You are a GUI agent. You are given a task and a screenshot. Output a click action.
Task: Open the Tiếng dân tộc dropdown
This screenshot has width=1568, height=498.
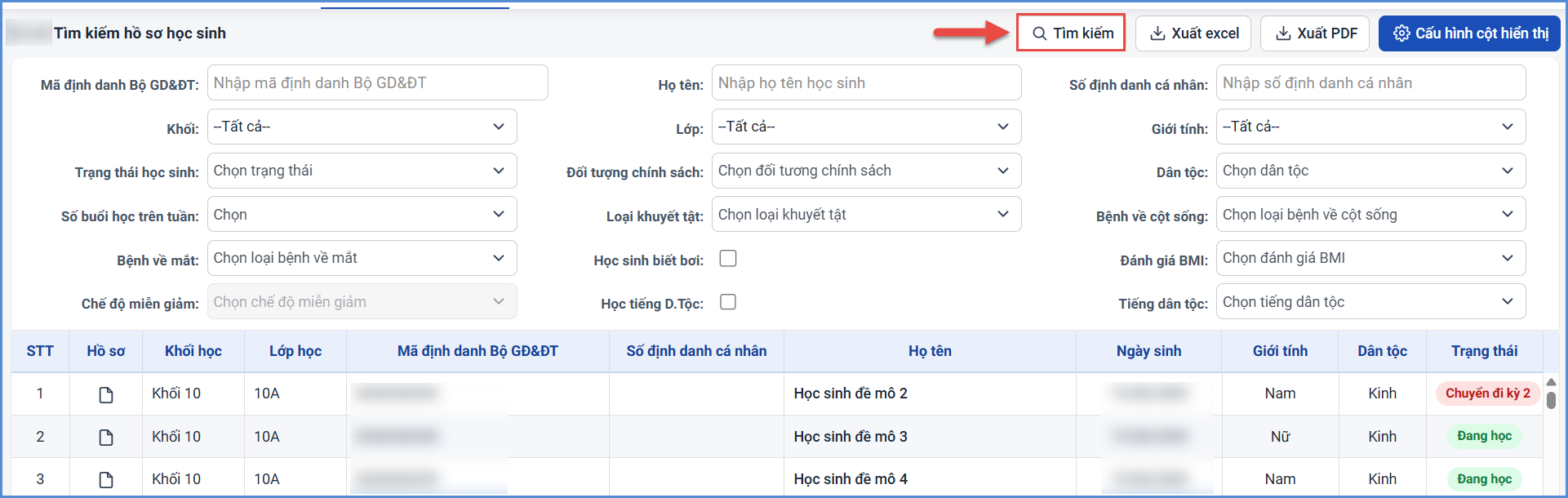click(1370, 301)
